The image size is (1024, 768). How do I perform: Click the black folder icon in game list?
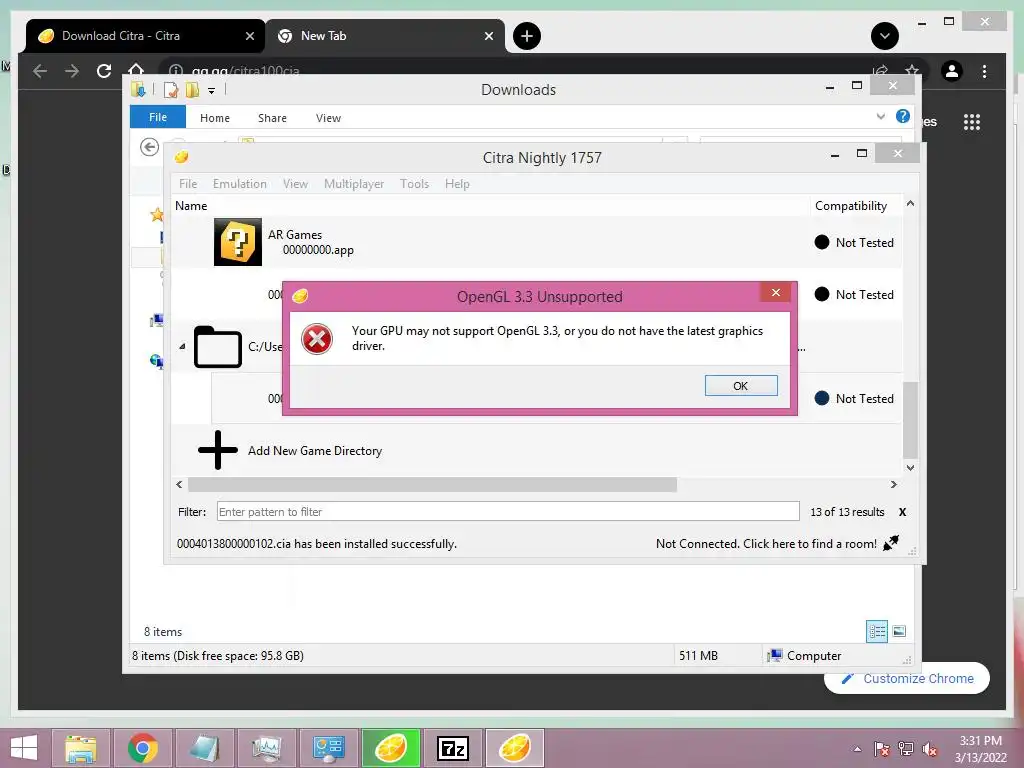(217, 346)
